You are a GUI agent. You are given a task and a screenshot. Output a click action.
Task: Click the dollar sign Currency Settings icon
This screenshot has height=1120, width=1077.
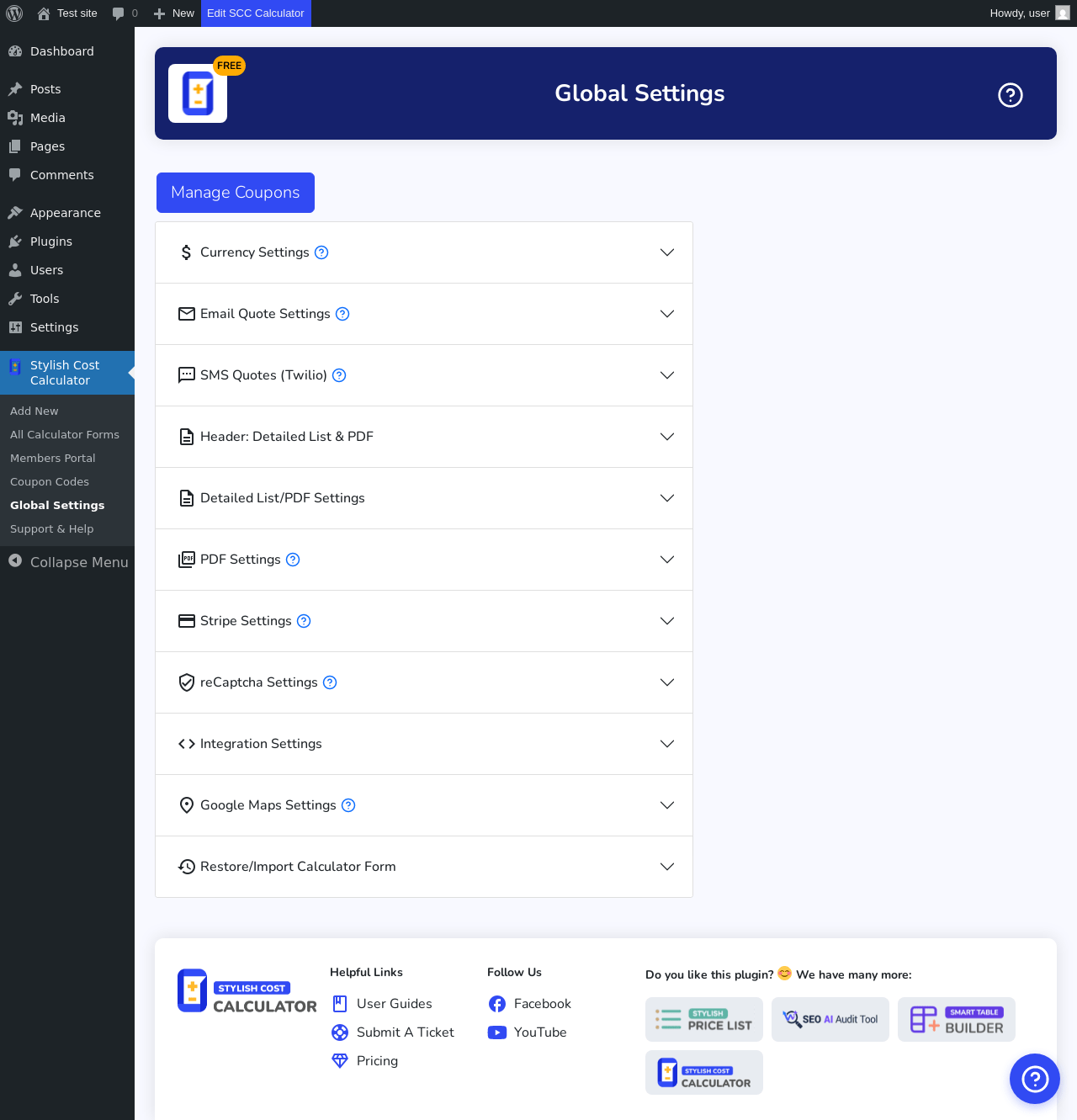(x=187, y=252)
